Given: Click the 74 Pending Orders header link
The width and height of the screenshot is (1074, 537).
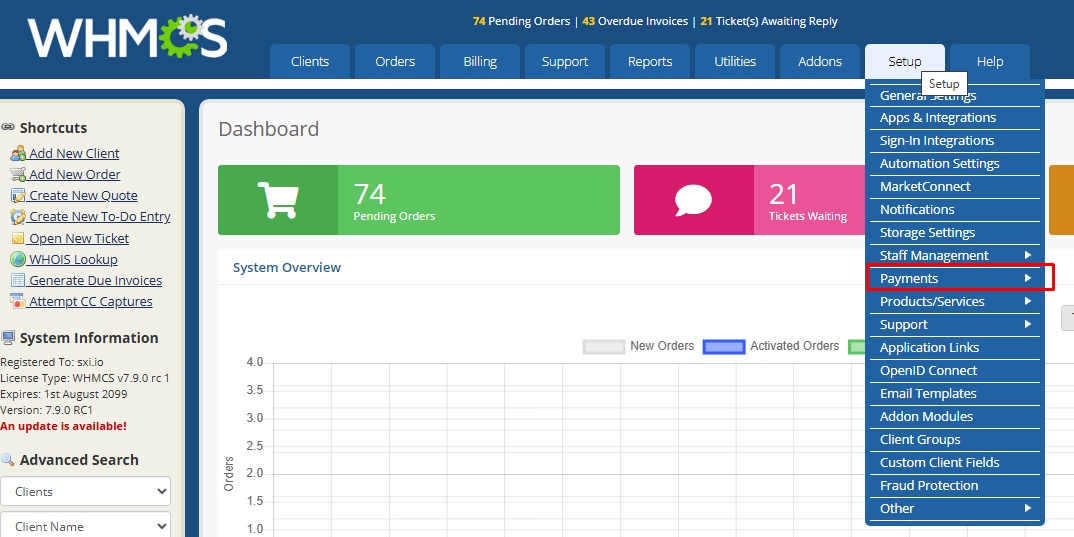Looking at the screenshot, I should (521, 21).
